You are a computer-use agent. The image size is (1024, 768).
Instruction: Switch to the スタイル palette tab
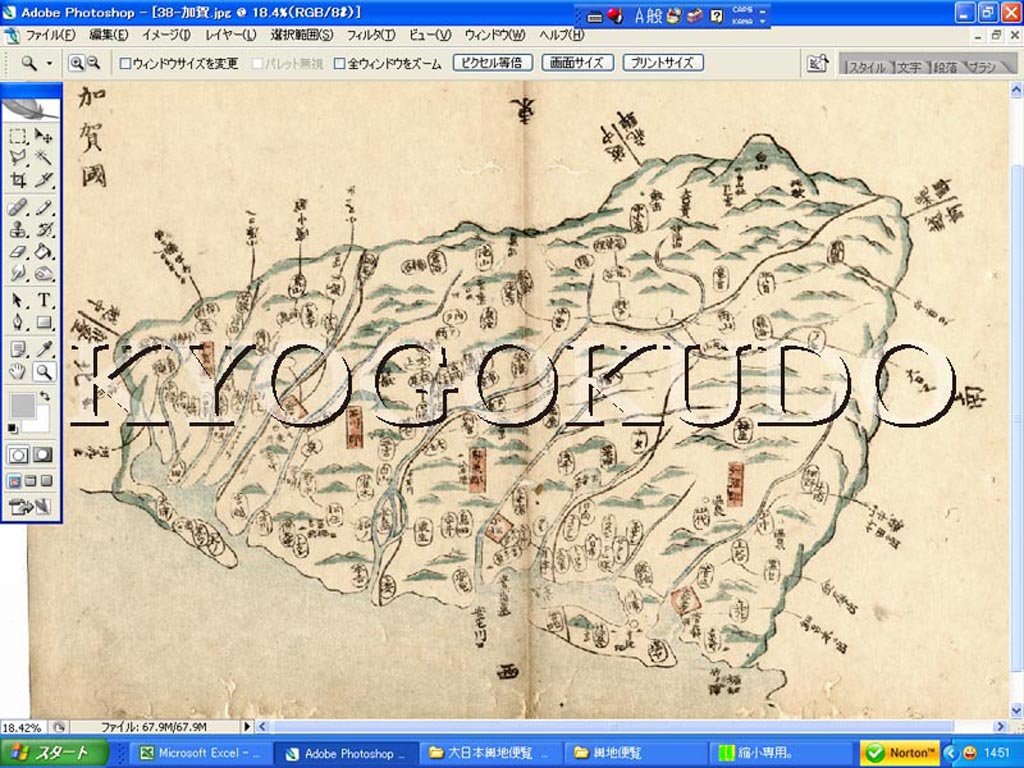pos(866,67)
